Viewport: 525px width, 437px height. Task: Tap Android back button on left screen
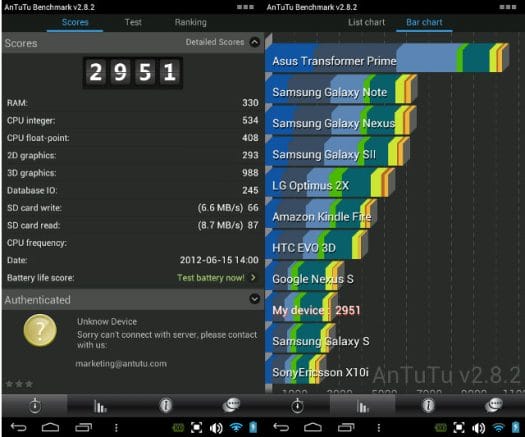point(18,427)
